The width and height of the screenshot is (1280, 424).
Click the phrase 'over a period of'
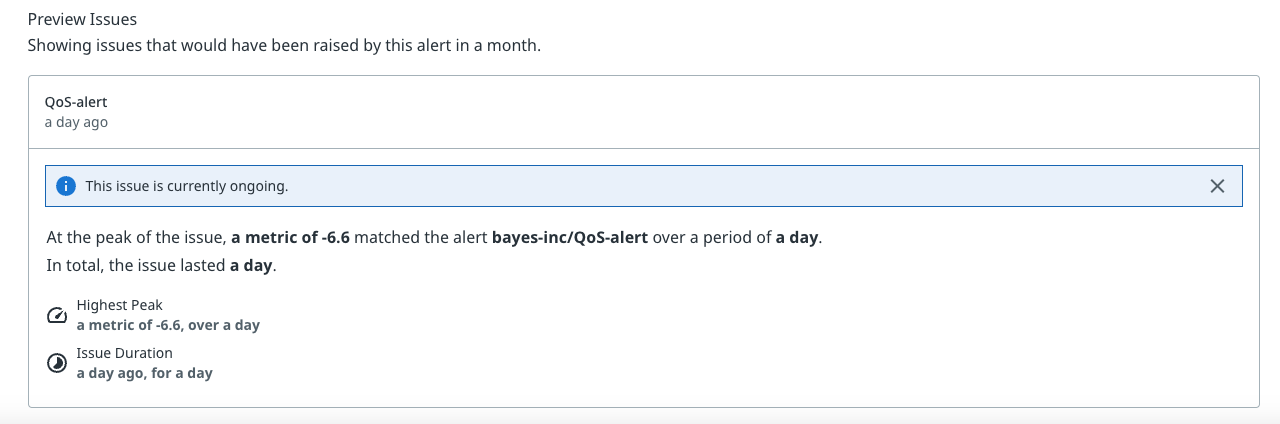pyautogui.click(x=712, y=238)
